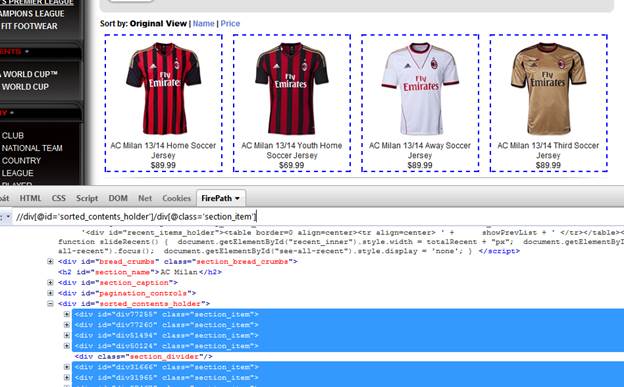The image size is (624, 387).
Task: Open the NATIONAL TEAM sidebar link
Action: (x=32, y=148)
